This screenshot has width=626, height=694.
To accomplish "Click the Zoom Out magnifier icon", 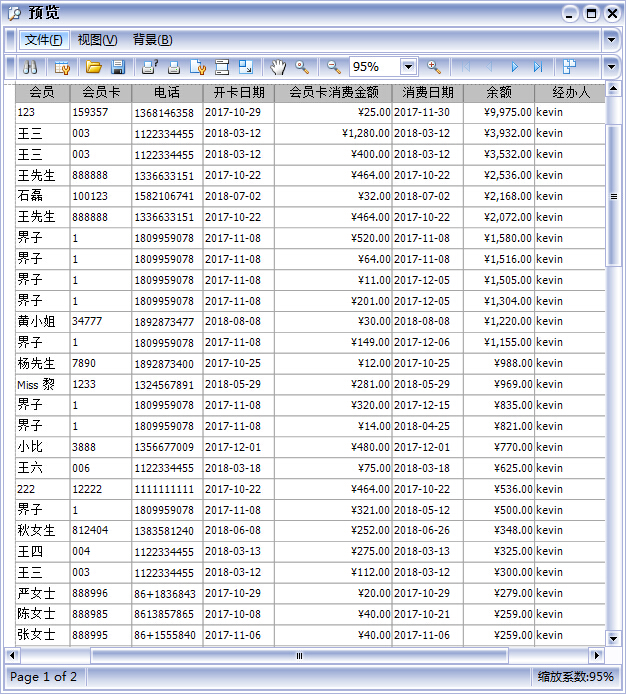I will point(334,67).
